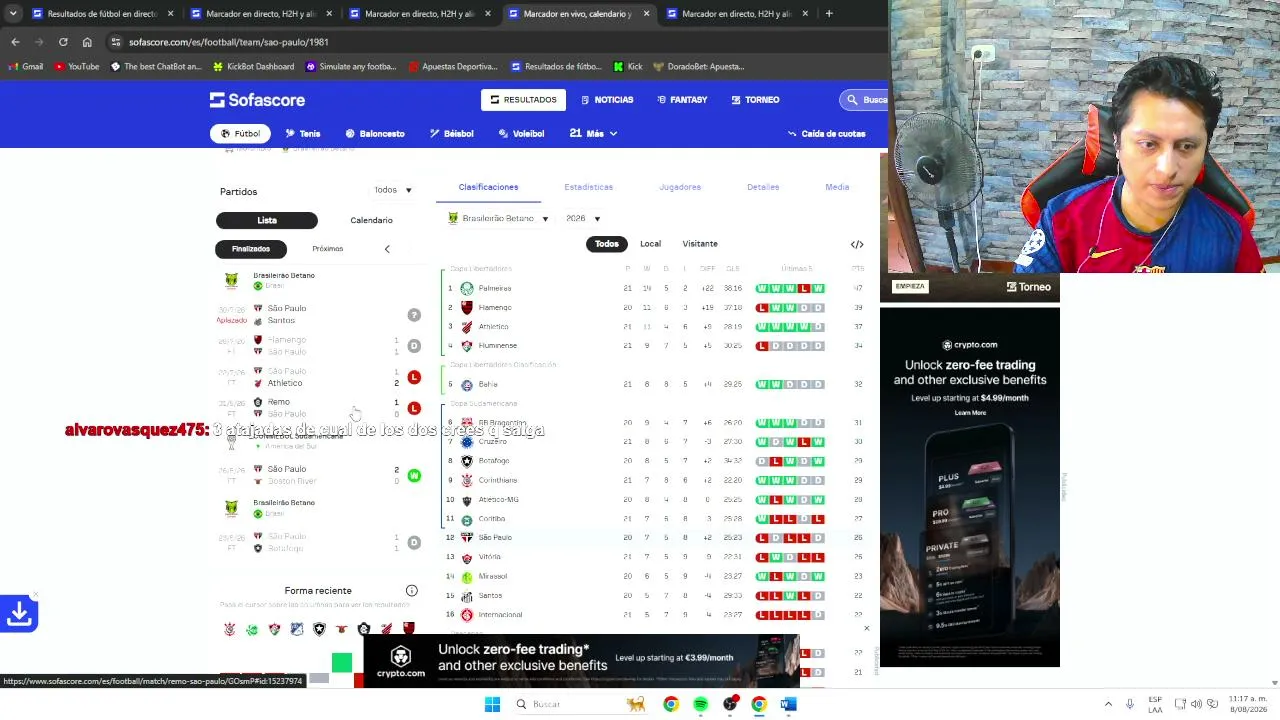Launch Spotify from the taskbar
The height and width of the screenshot is (720, 1280).
click(x=700, y=704)
